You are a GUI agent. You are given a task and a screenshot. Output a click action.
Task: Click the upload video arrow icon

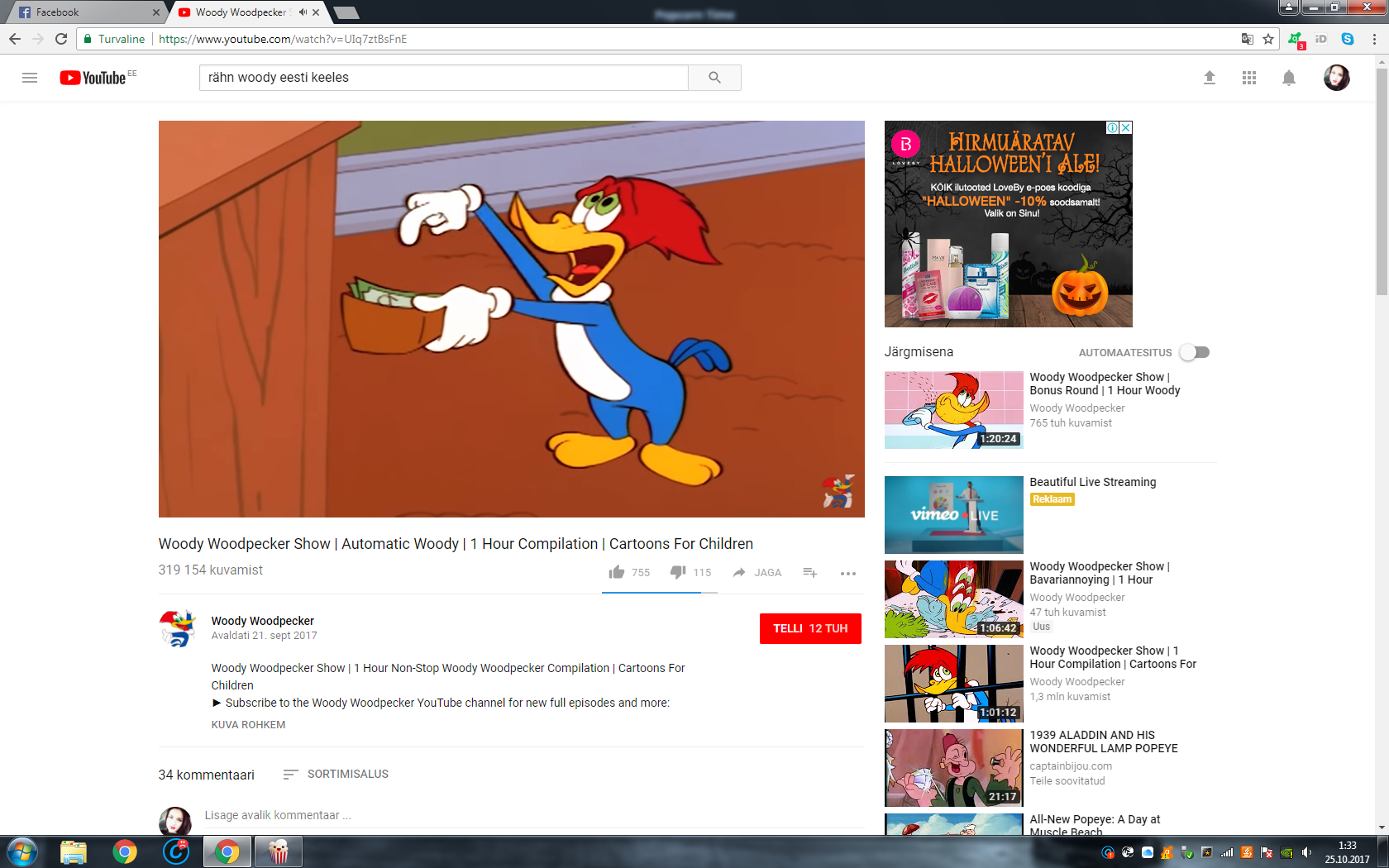[x=1210, y=78]
